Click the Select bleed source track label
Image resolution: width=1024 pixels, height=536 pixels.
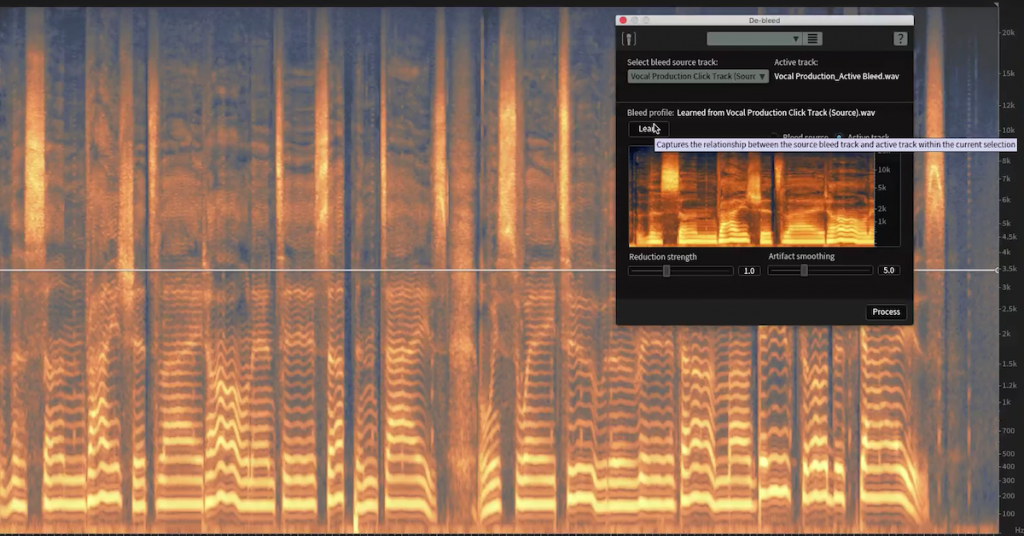click(673, 63)
